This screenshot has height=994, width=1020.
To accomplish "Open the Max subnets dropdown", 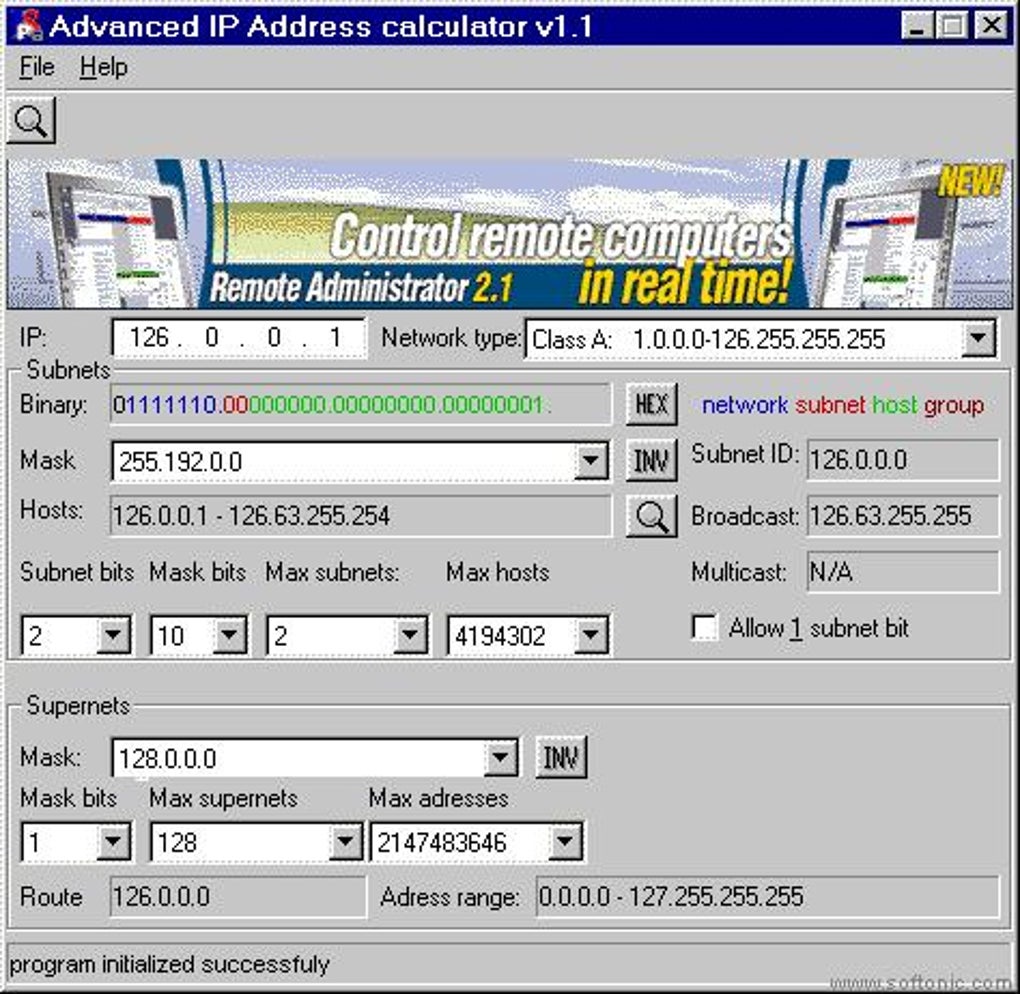I will pyautogui.click(x=410, y=635).
